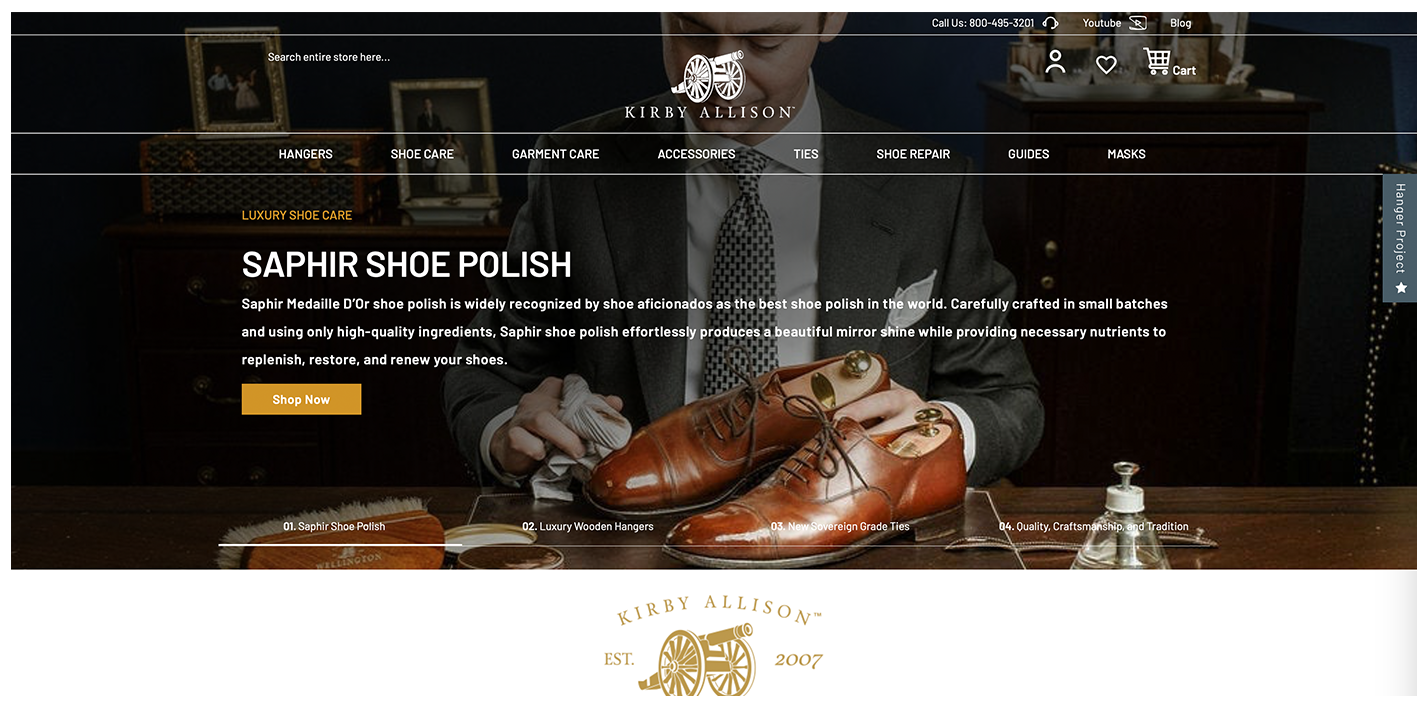Click the Shop Now button
This screenshot has width=1428, height=707.
301,399
